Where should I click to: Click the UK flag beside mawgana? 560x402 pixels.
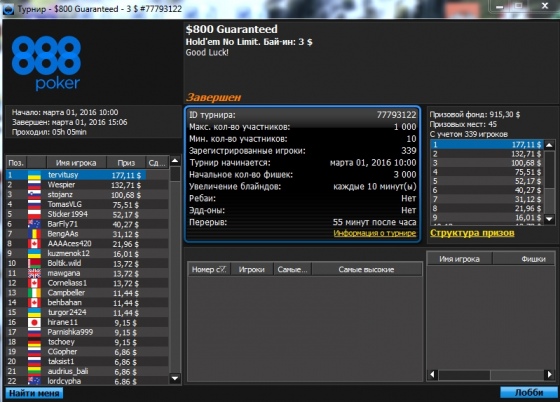pyautogui.click(x=34, y=273)
